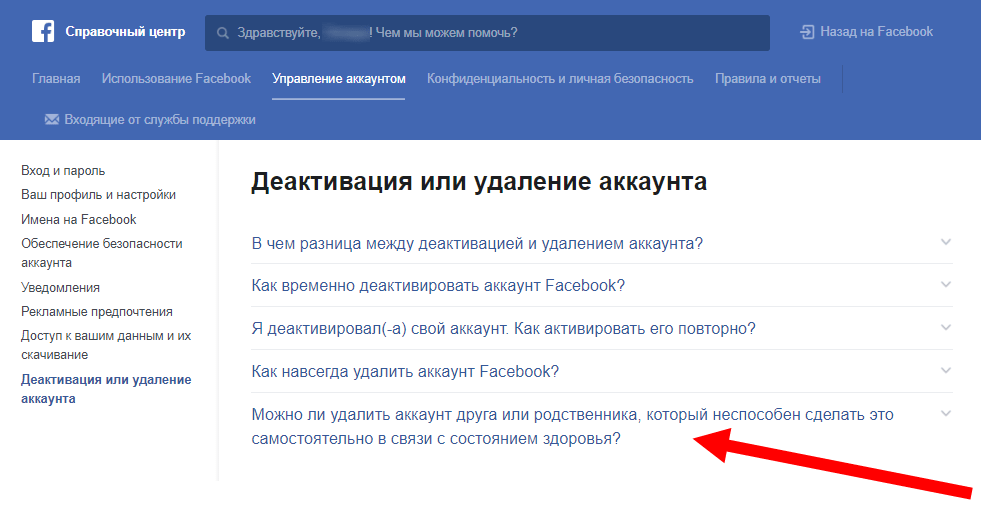Screen dimensions: 981x518
Task: Click the envelope icon for support inbox
Action: 52,120
